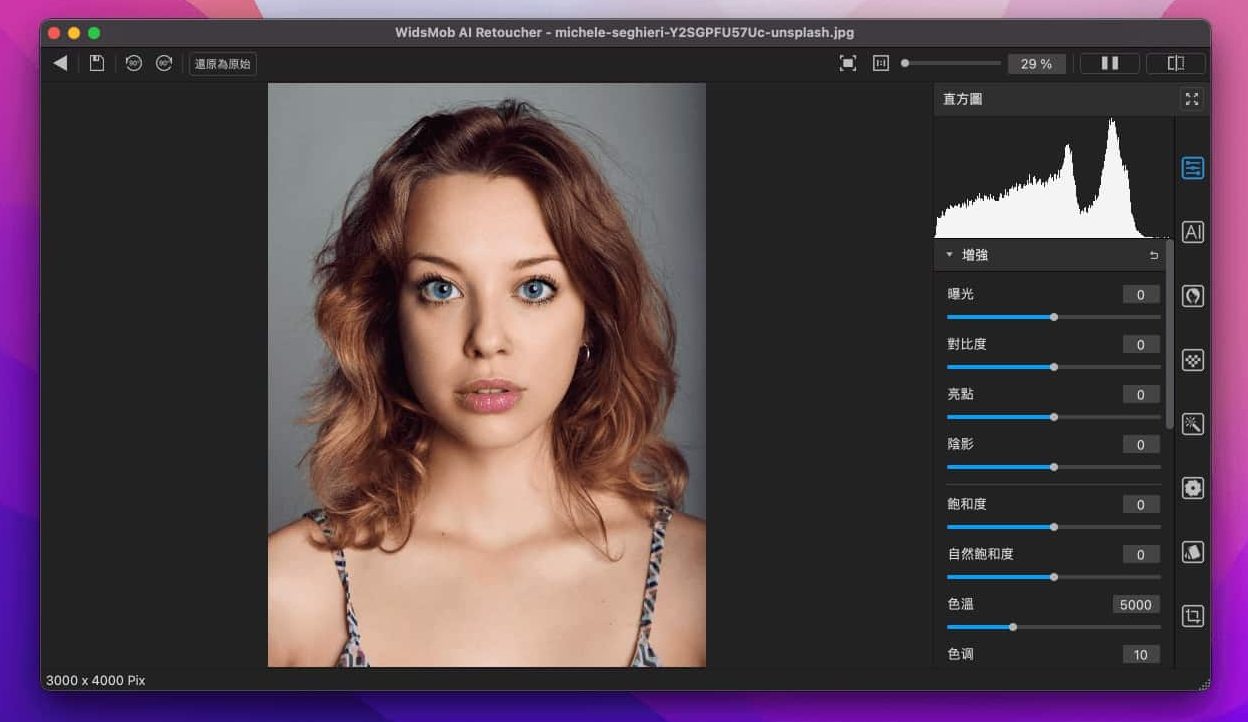The height and width of the screenshot is (722, 1248).
Task: Click the 色溫 value field showing 5000
Action: [x=1135, y=604]
